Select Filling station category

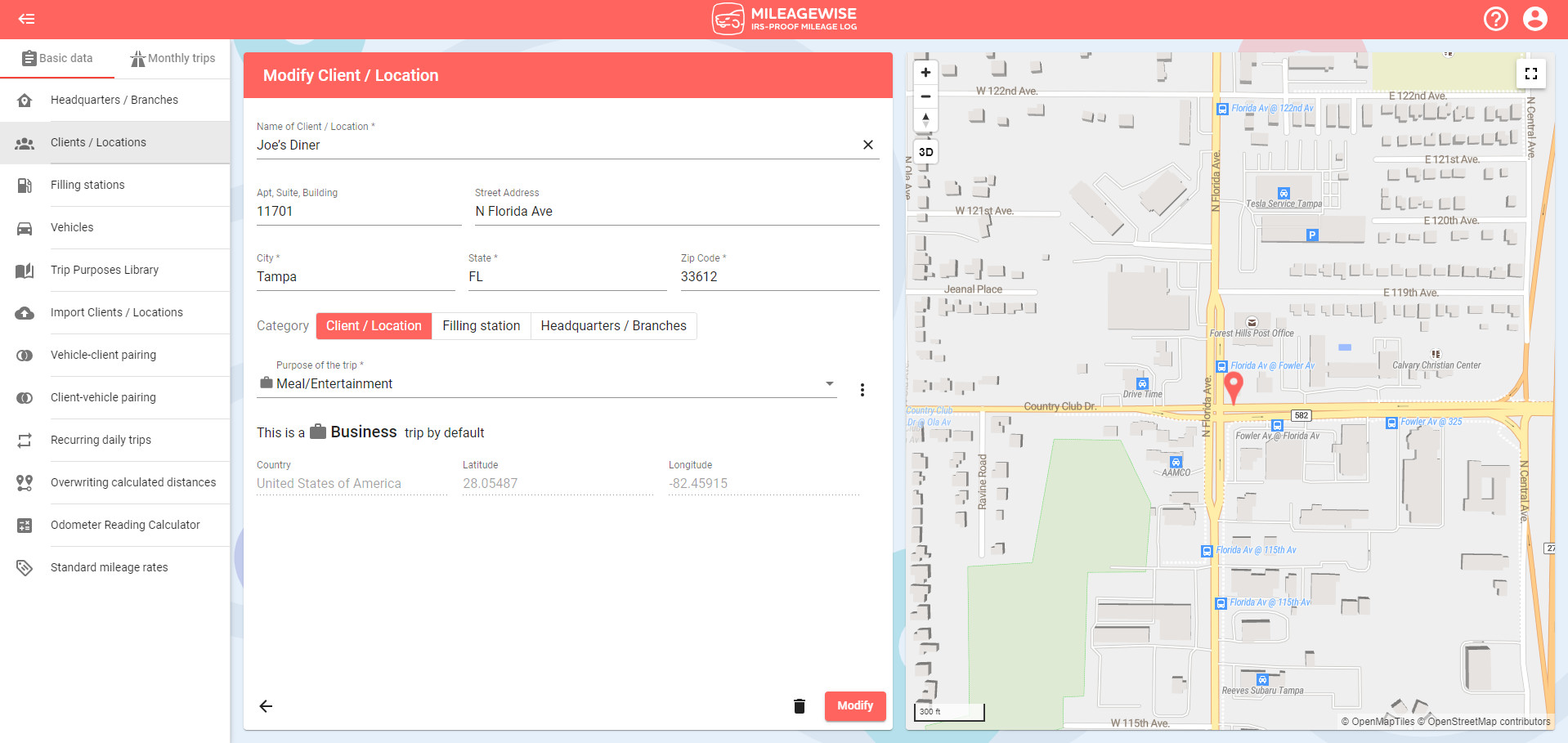pyautogui.click(x=481, y=325)
